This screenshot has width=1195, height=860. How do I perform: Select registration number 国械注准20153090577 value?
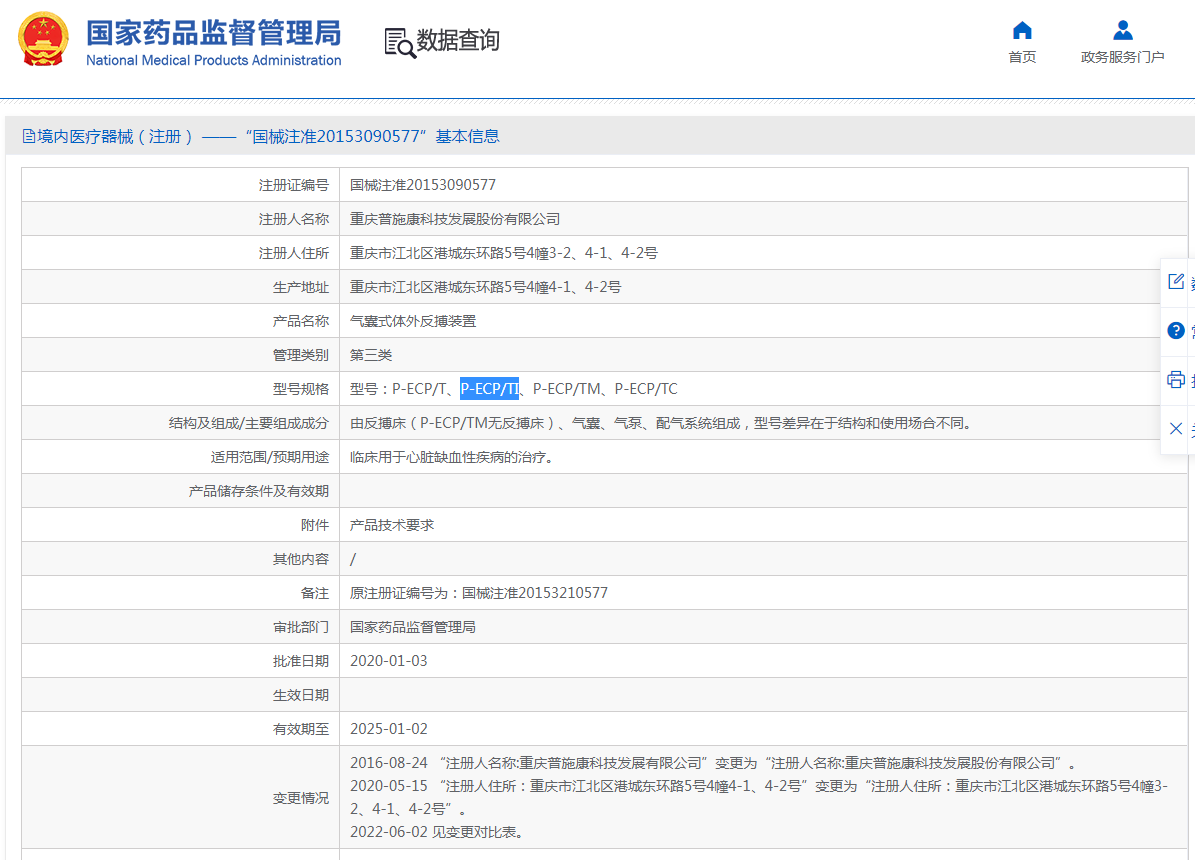[x=423, y=185]
